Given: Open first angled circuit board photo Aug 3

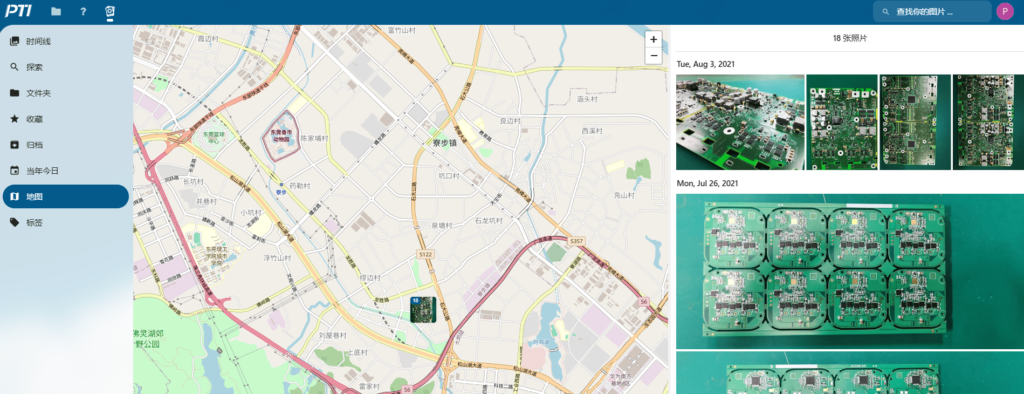Looking at the screenshot, I should tap(740, 122).
